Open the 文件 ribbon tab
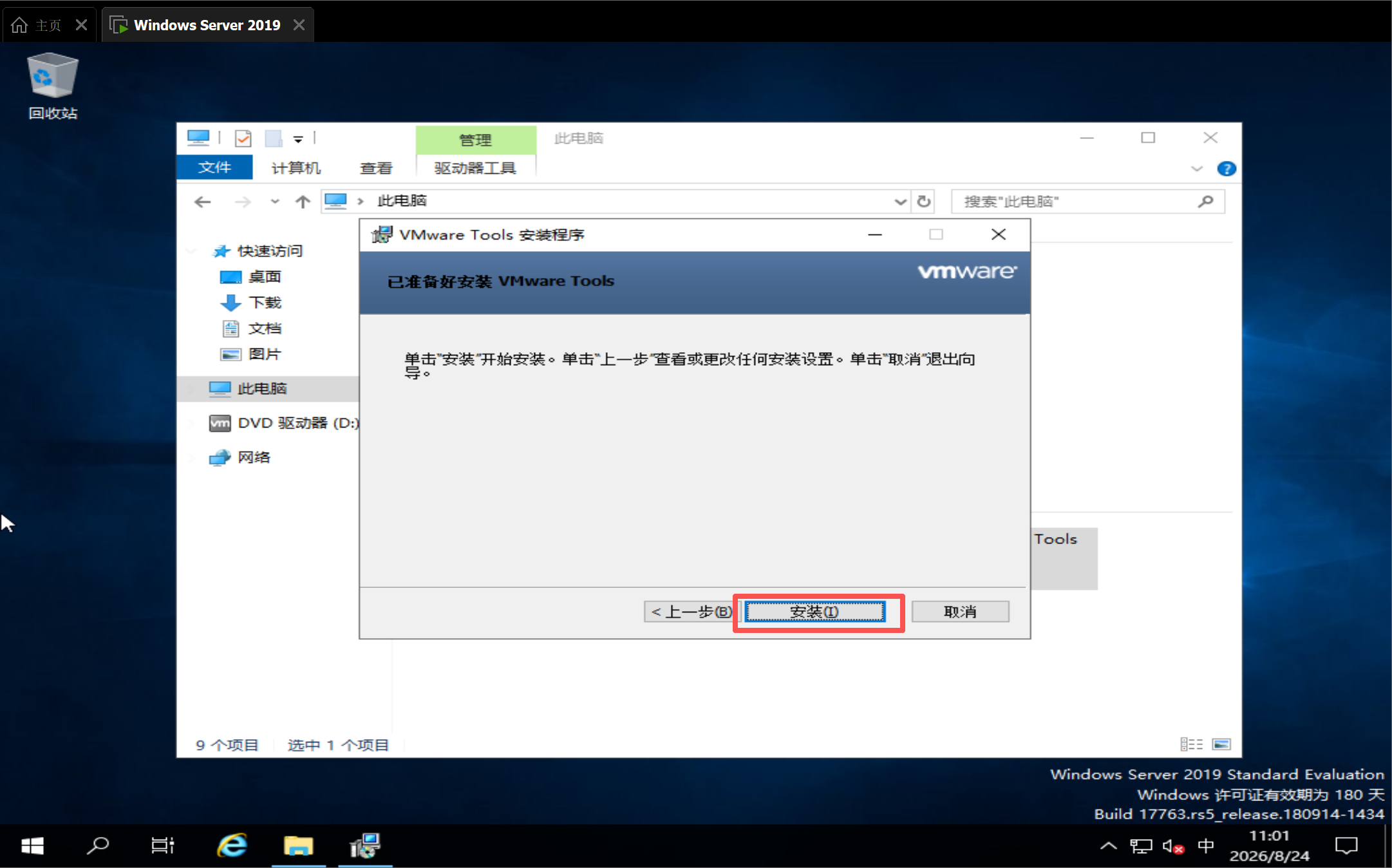1392x868 pixels. [x=214, y=167]
